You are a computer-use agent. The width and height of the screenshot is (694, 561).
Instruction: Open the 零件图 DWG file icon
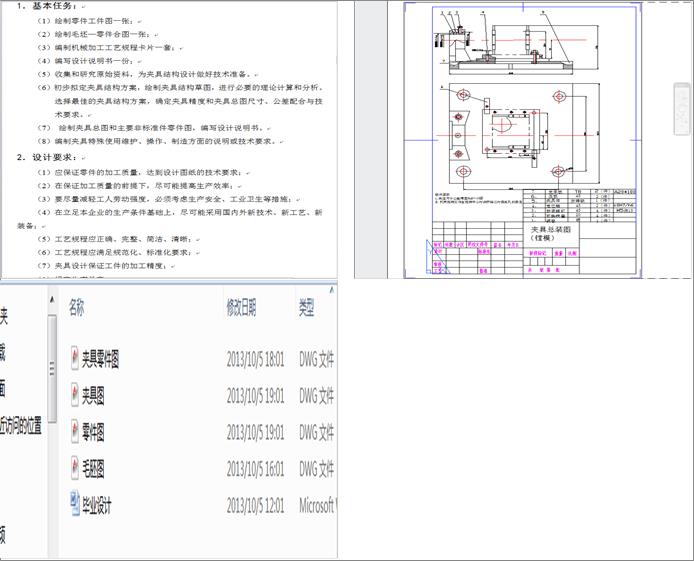coord(75,431)
